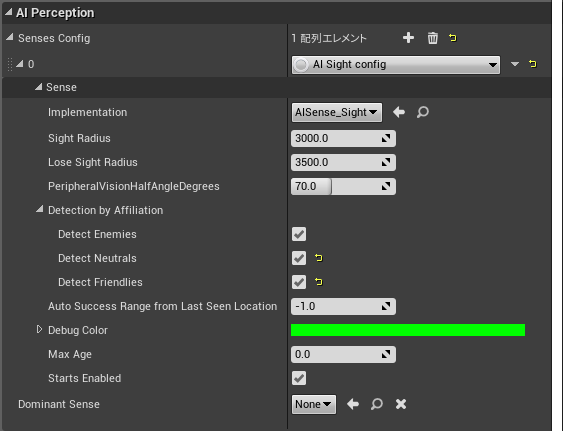Click the Auto Success Range value field
563x431 pixels.
pos(343,306)
